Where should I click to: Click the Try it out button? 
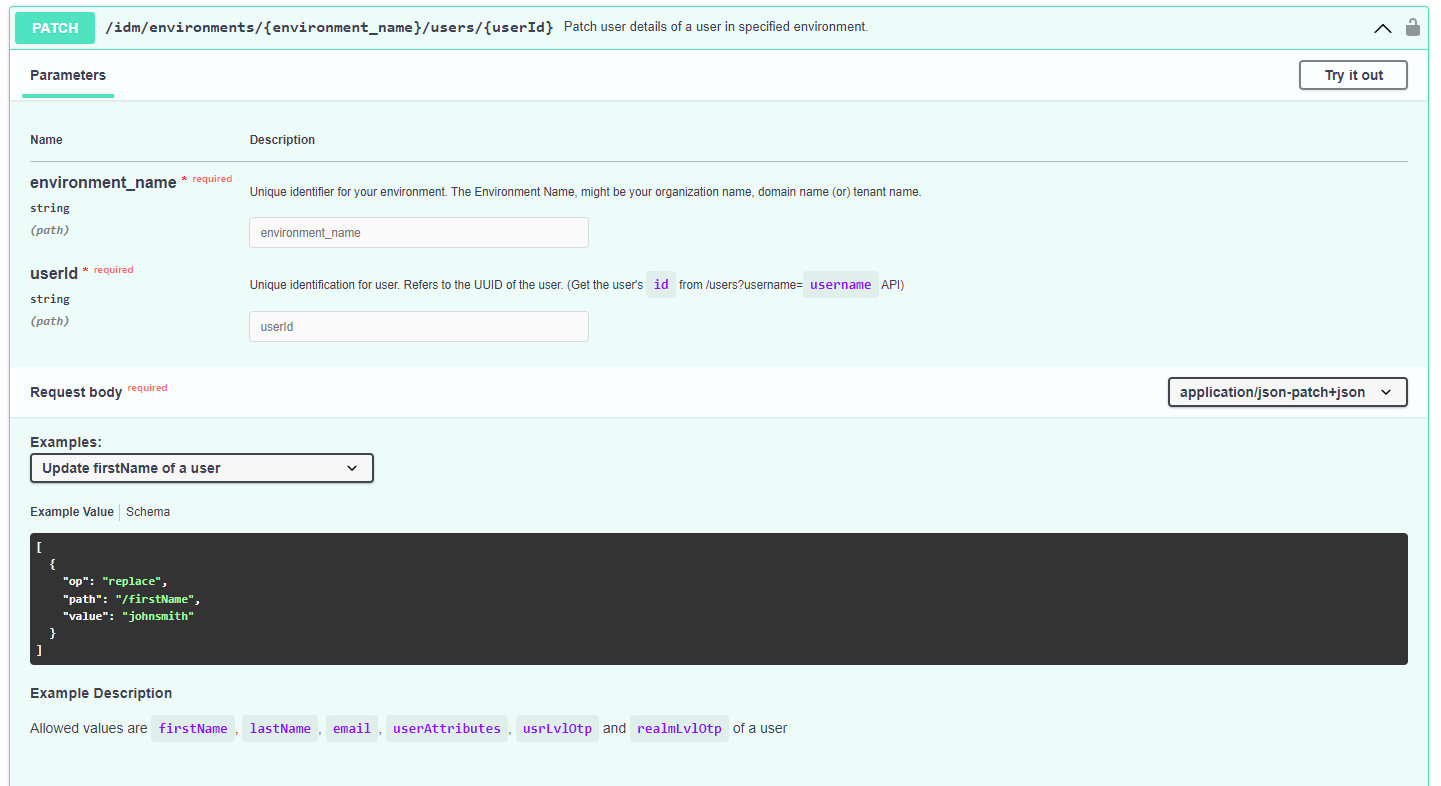[x=1353, y=75]
